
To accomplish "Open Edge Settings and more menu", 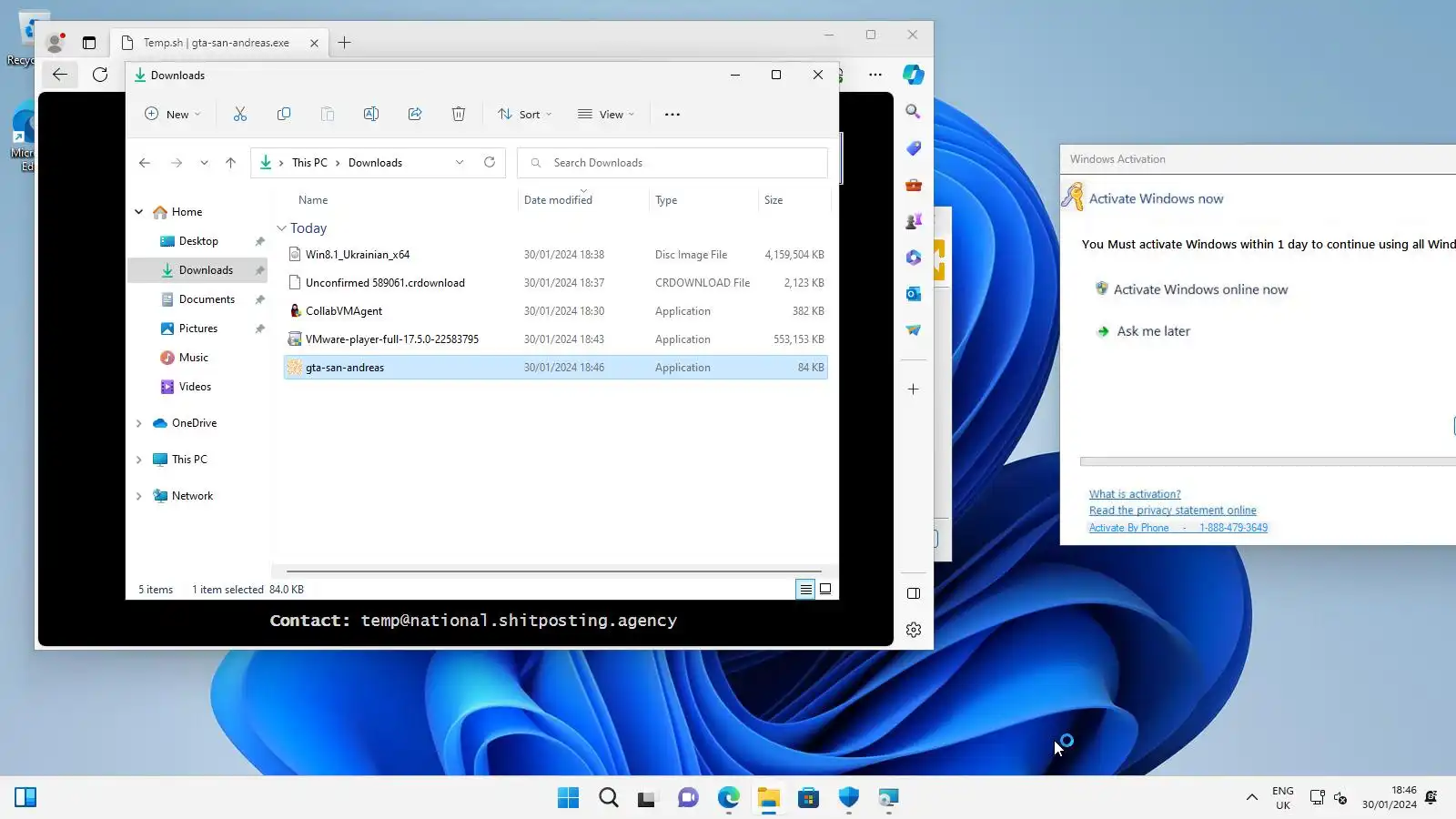I will pyautogui.click(x=875, y=75).
